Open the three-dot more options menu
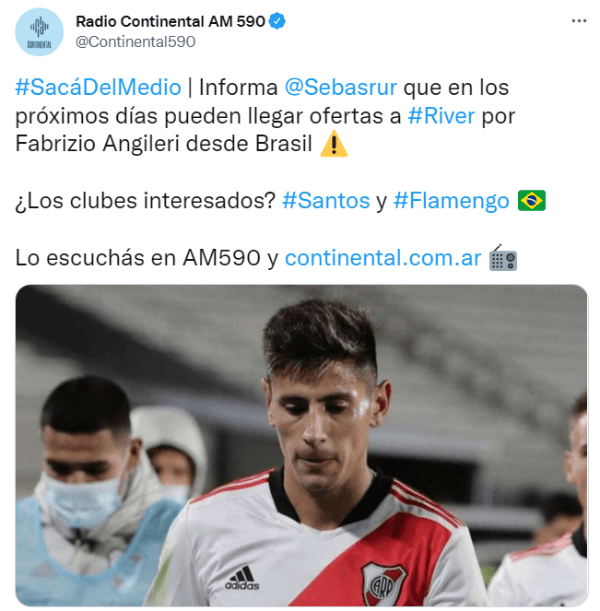600x611 pixels. pos(579,21)
